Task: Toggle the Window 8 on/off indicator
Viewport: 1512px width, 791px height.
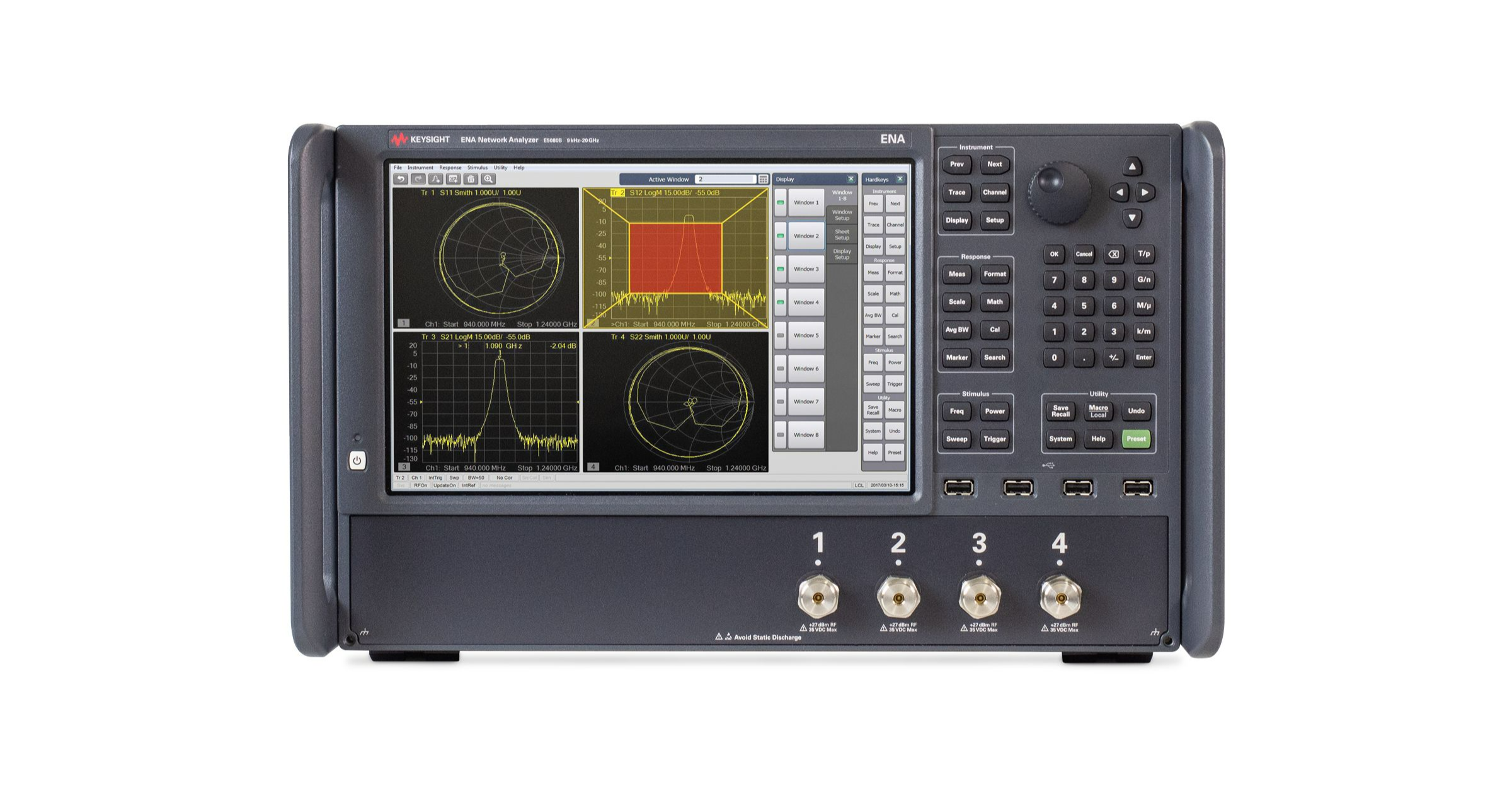Action: [781, 435]
